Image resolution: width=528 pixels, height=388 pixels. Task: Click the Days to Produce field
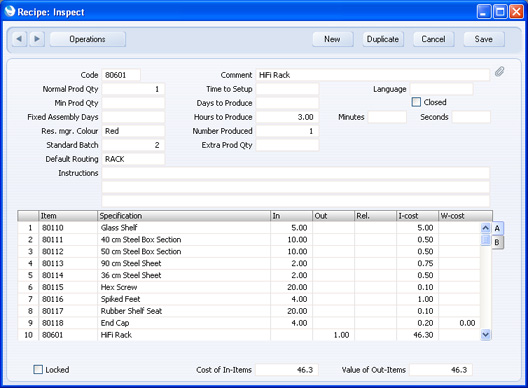click(287, 103)
